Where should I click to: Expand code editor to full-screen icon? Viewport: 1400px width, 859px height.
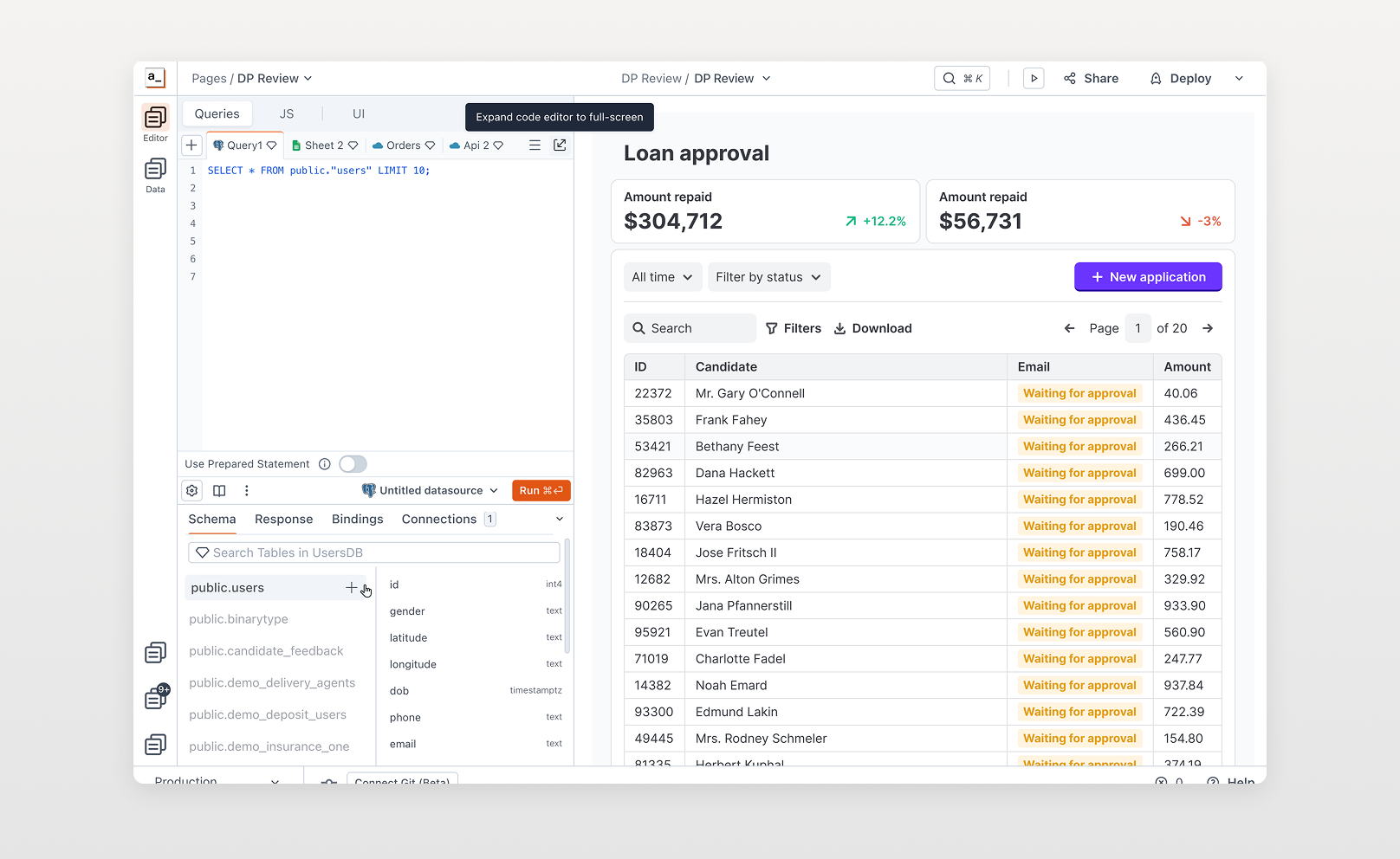(x=560, y=145)
